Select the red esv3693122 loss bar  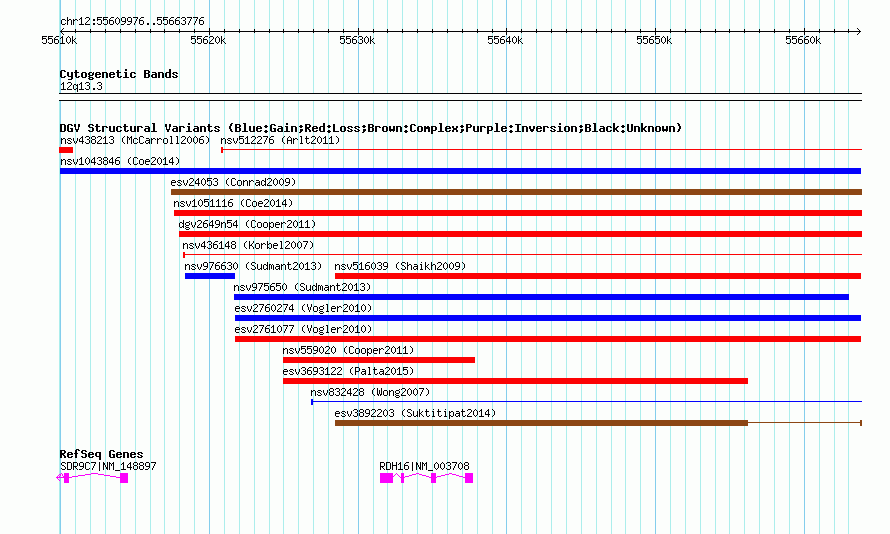[515, 381]
